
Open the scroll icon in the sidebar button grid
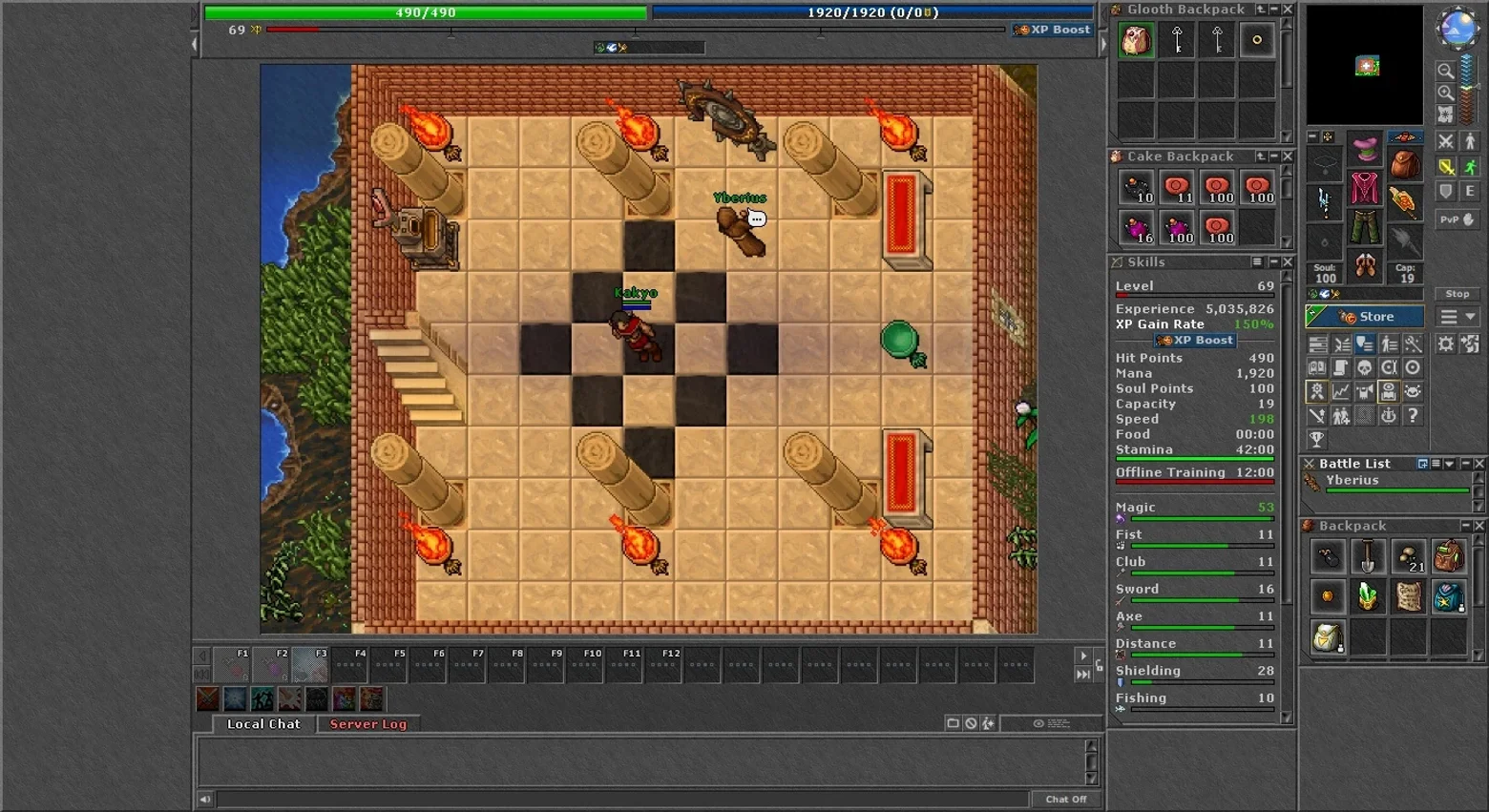(1341, 367)
